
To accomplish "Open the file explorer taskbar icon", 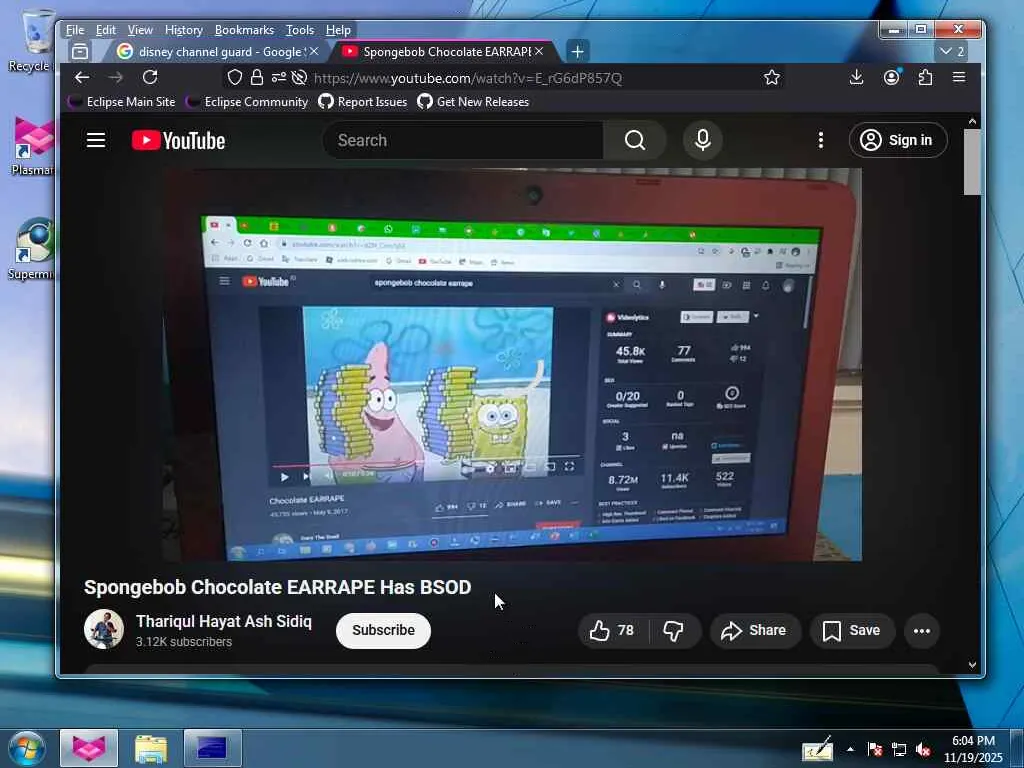I will pos(151,748).
